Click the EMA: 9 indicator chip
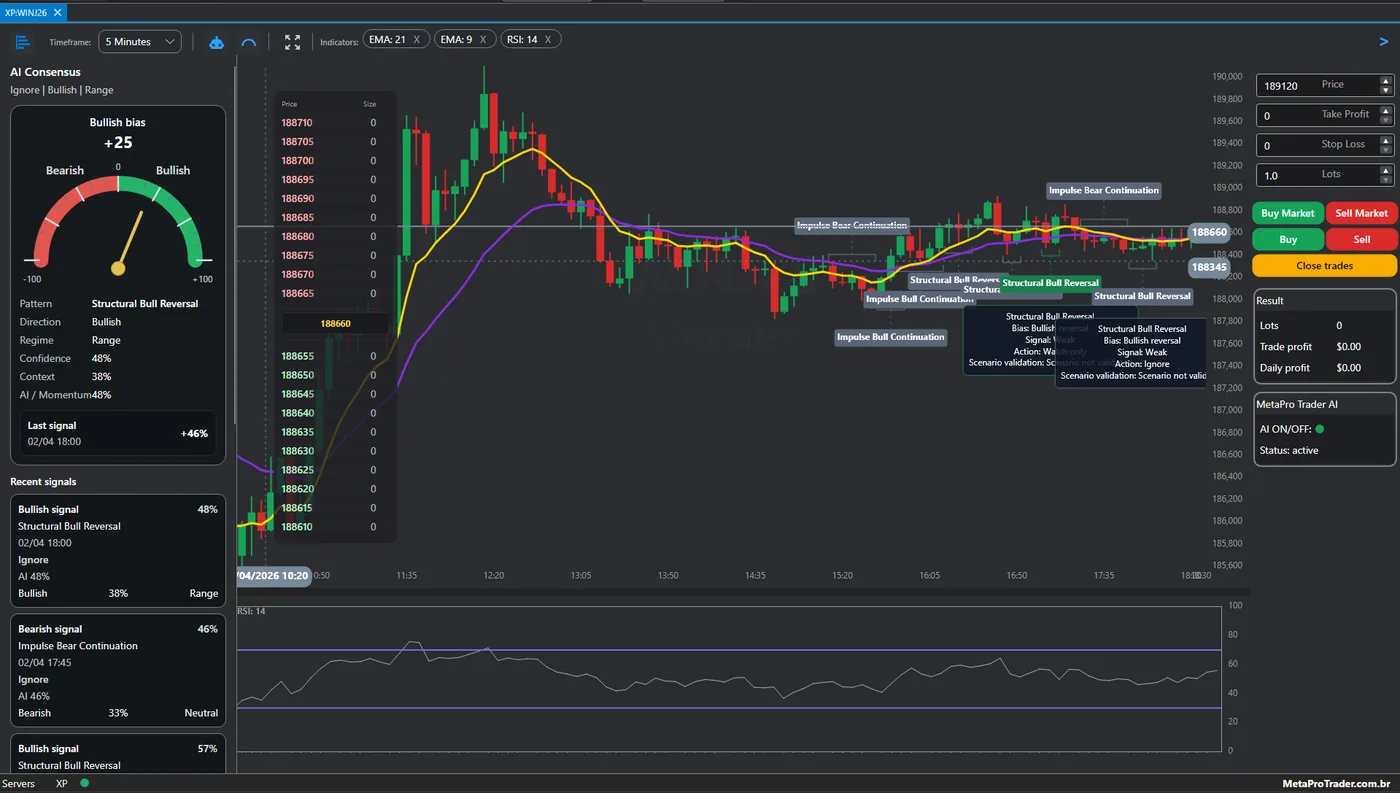This screenshot has height=793, width=1400. click(x=465, y=40)
